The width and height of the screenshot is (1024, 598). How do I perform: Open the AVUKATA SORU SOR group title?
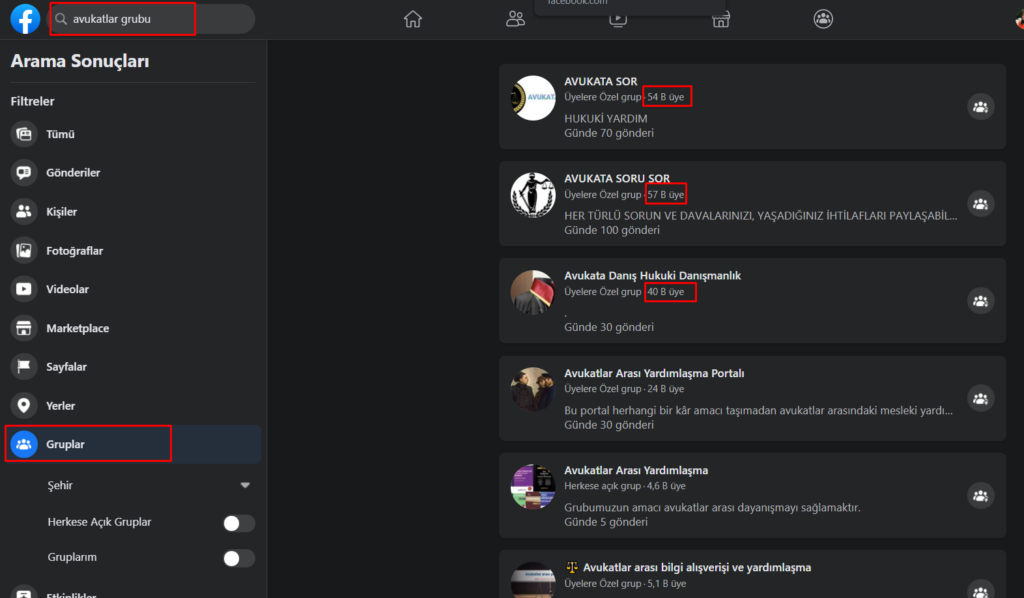pos(616,178)
